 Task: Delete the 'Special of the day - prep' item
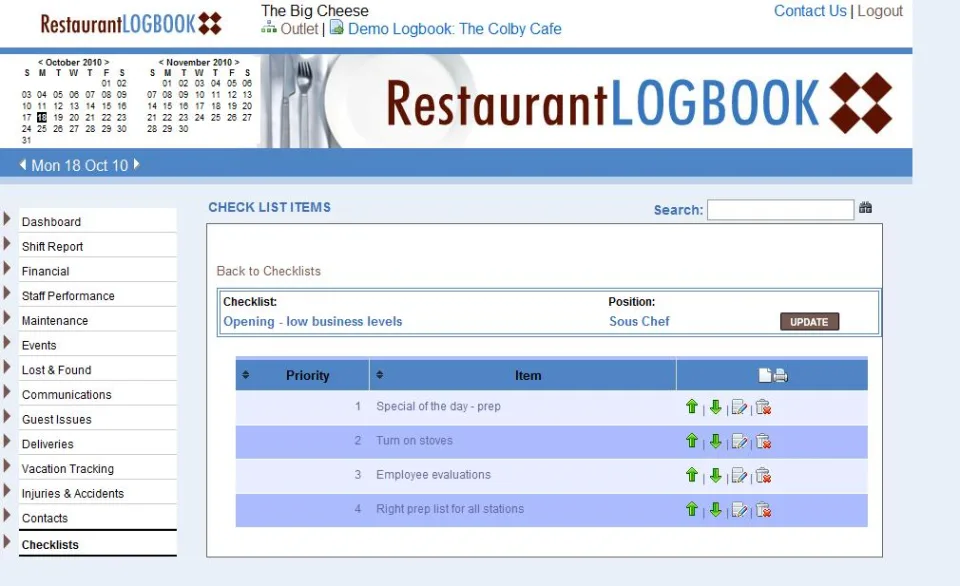coord(763,407)
